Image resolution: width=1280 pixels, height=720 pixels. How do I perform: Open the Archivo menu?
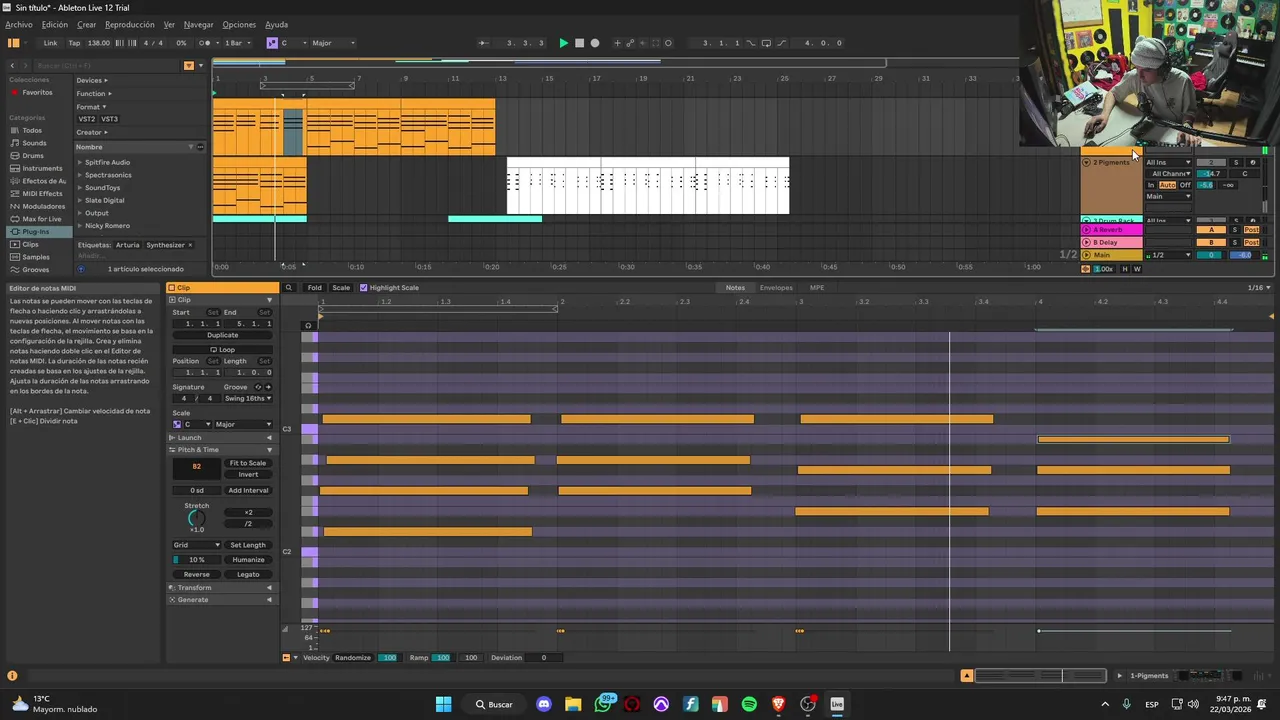pos(19,24)
